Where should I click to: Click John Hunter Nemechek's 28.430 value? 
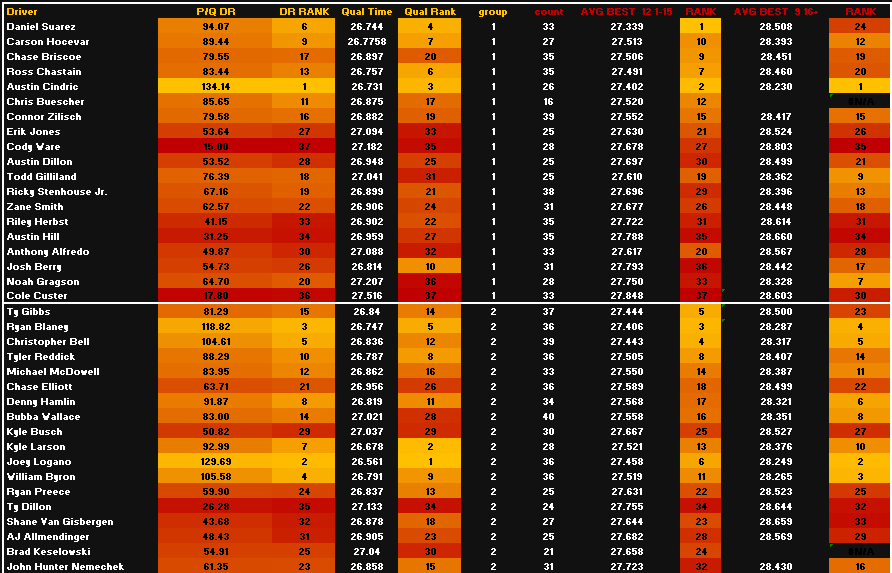776,567
